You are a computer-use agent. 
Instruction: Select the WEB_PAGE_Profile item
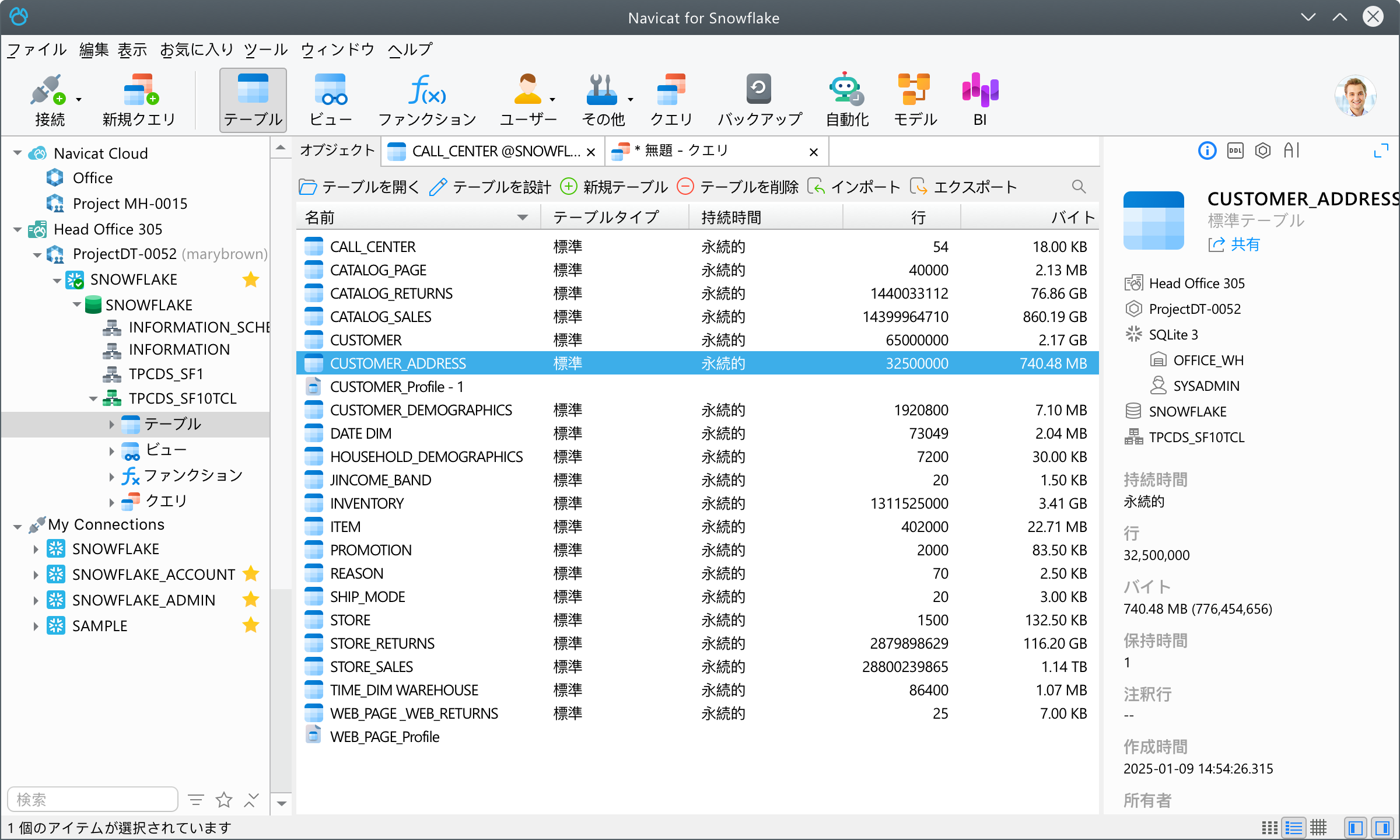point(697,737)
